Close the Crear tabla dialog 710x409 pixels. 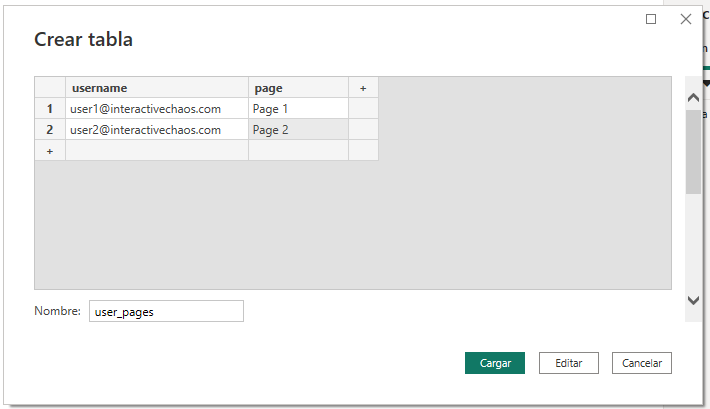point(685,19)
